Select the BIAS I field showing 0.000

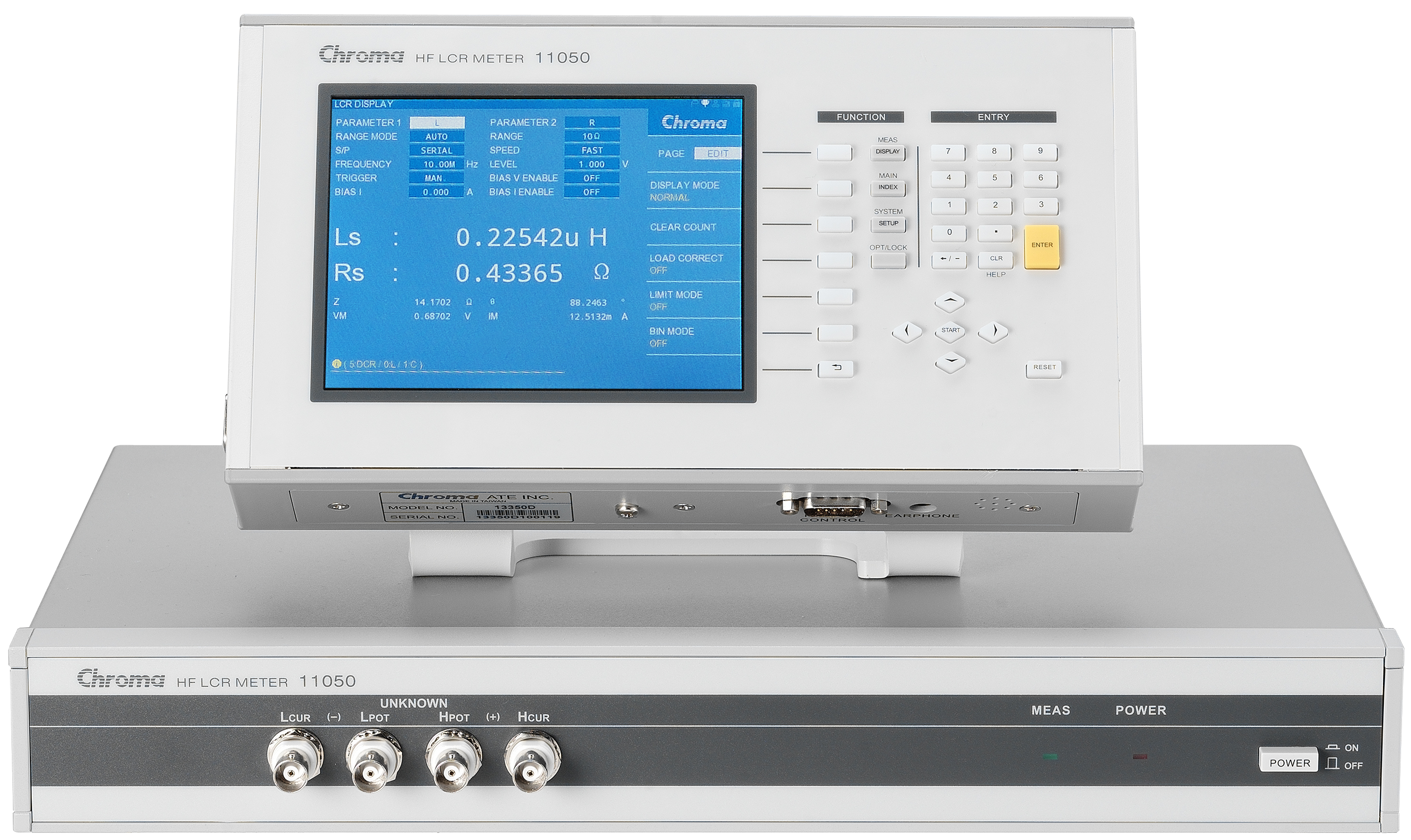(436, 192)
